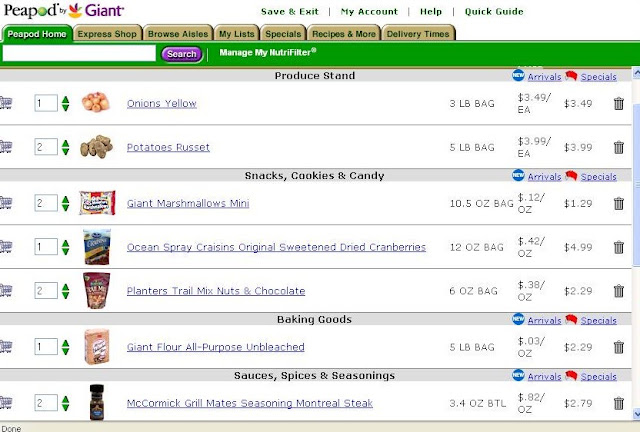Select the Specials tab
Viewport: 640px width, 432px height.
283,34
